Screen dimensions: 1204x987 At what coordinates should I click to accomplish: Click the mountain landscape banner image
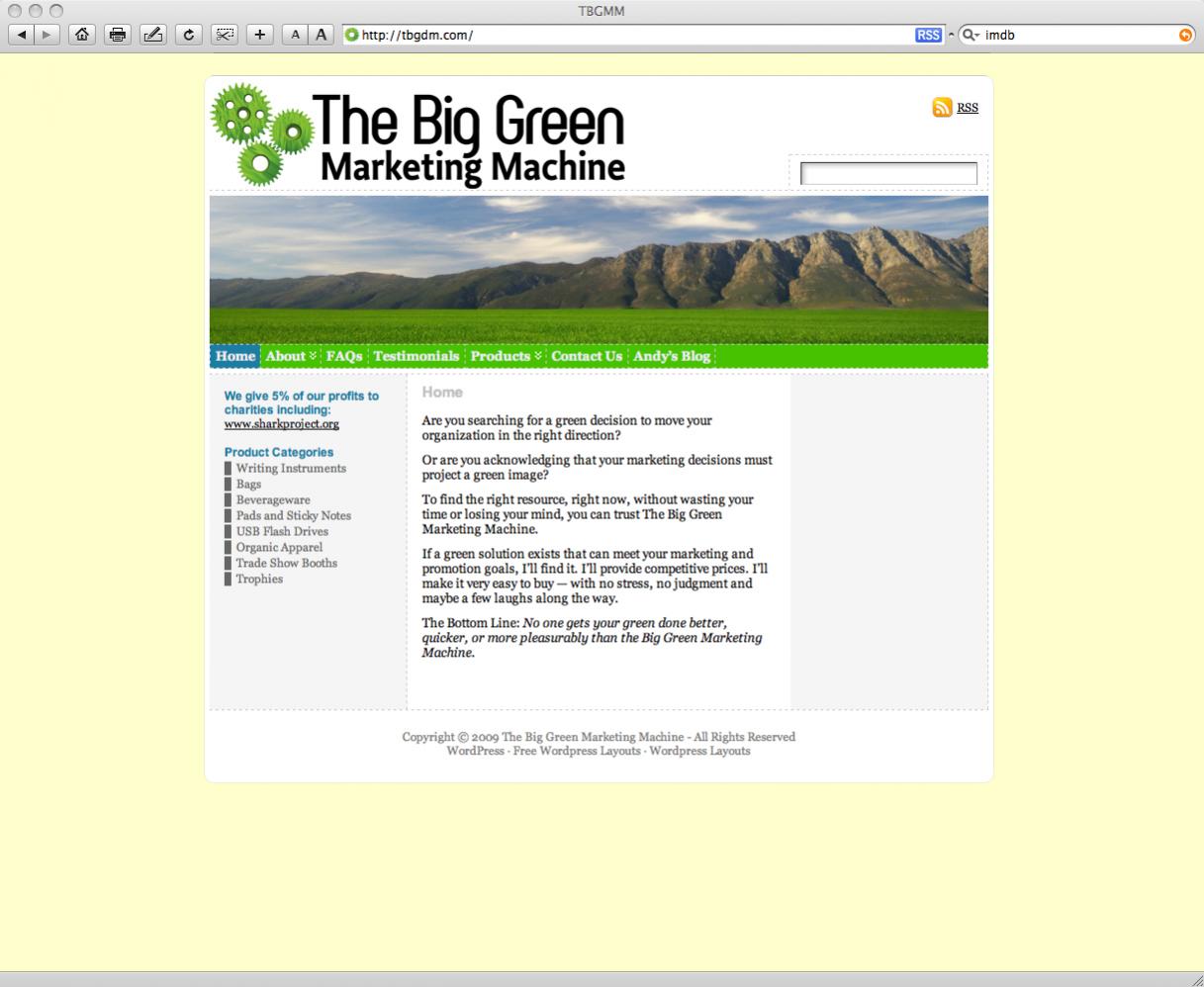[x=599, y=269]
